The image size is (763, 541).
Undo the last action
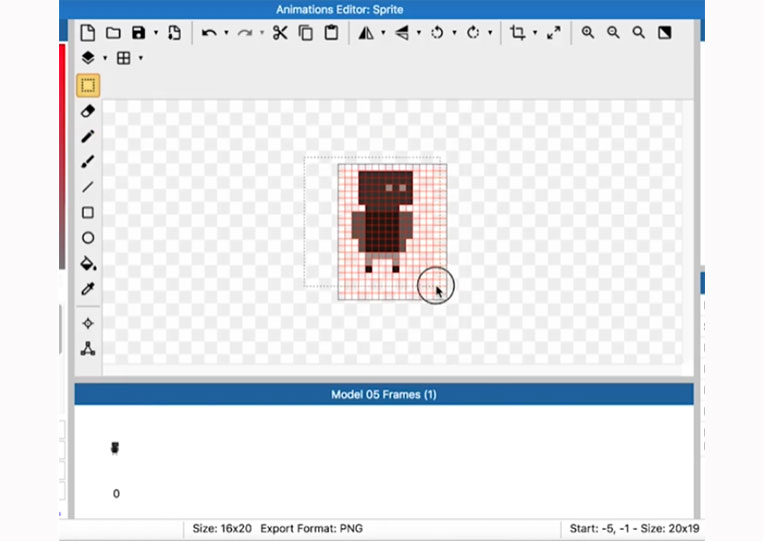click(209, 33)
